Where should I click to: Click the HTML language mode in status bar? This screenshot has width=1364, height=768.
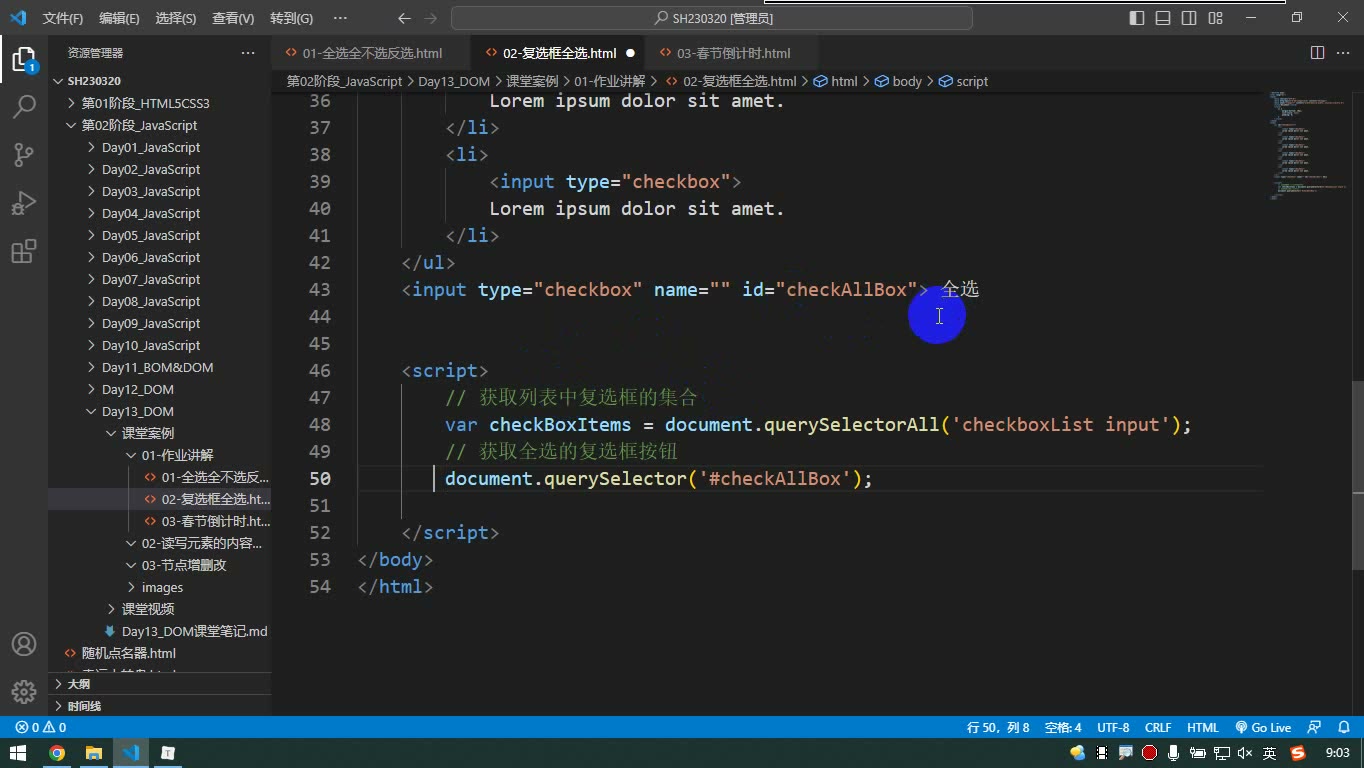1202,727
